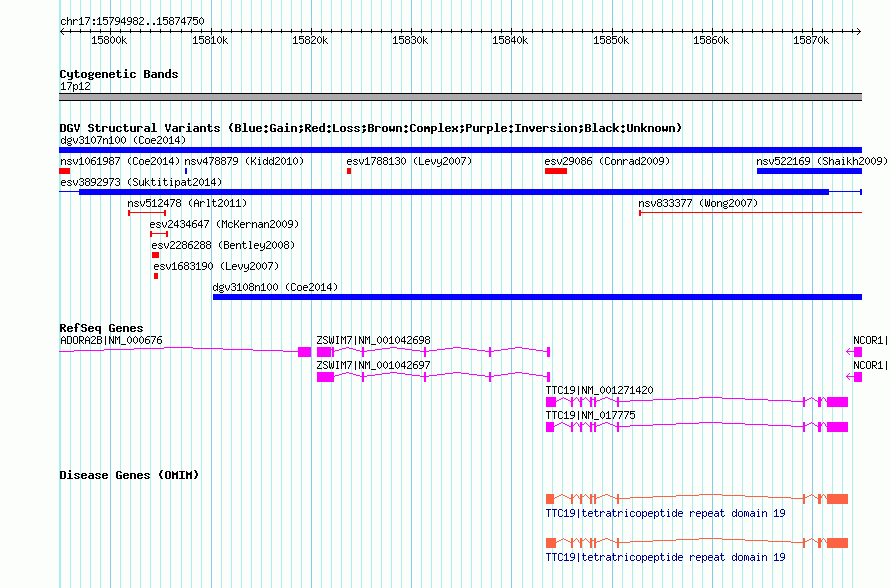
Task: Click the 15870k ruler tick label
Action: [x=811, y=40]
